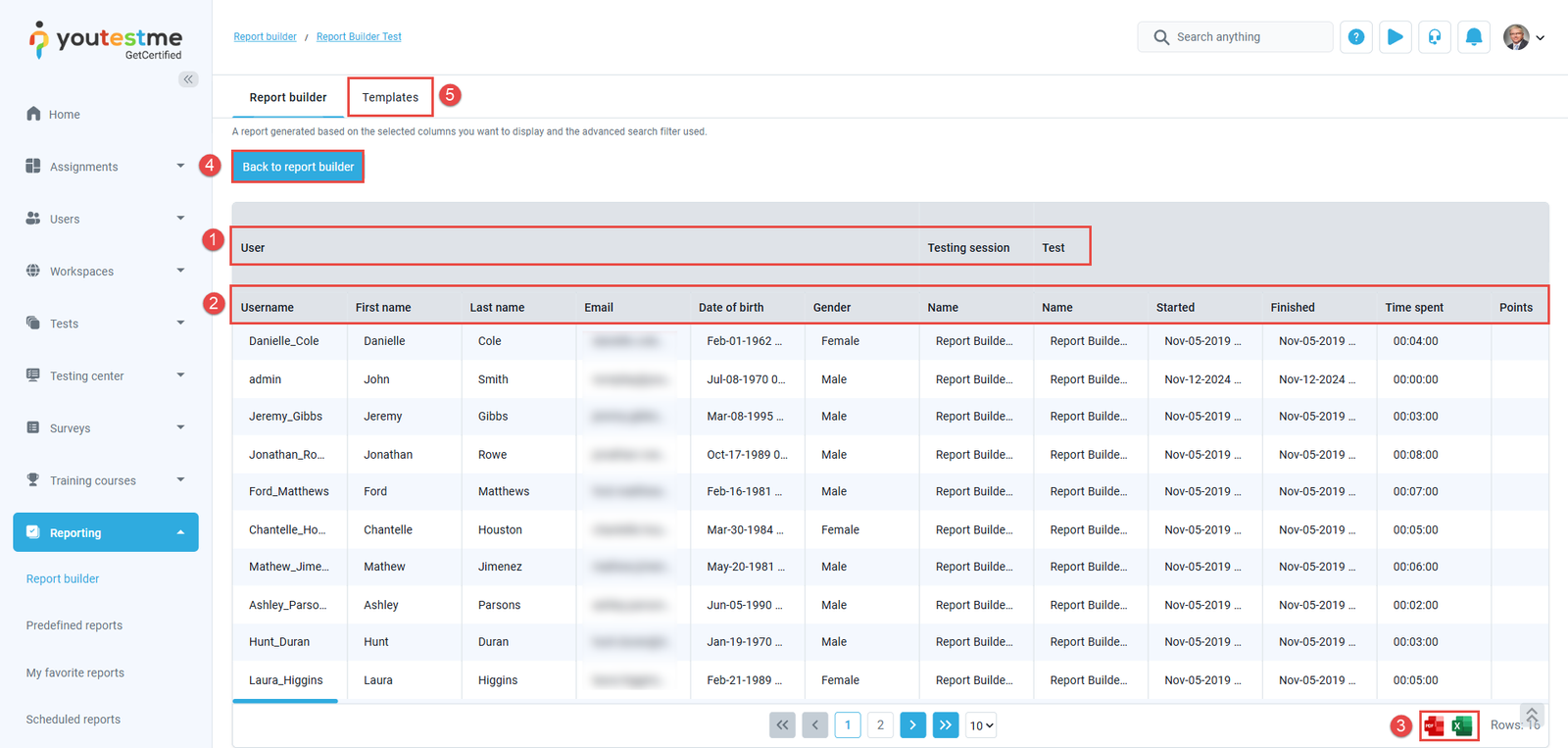Open the notifications bell
Viewport: 1568px width, 748px height.
[x=1473, y=37]
